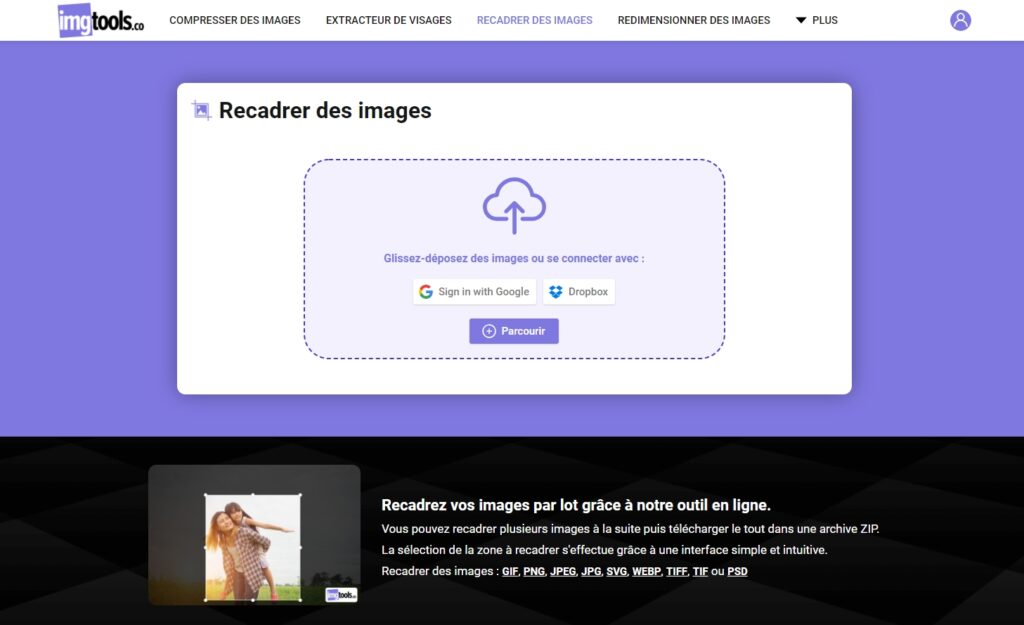Navigate to REDIMENSIONNER DES IMAGES

point(694,19)
